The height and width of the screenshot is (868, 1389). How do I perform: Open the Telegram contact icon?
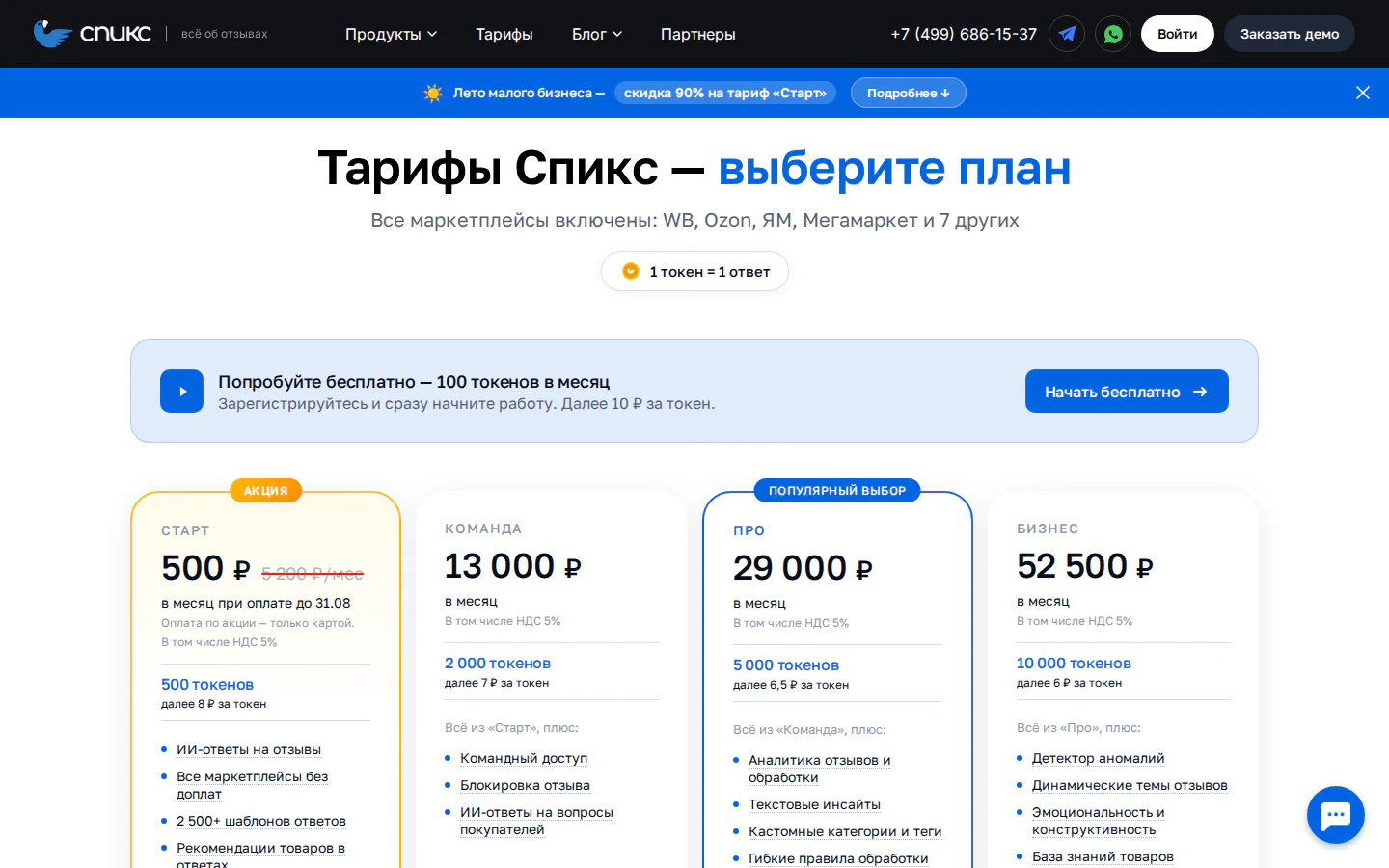point(1067,34)
